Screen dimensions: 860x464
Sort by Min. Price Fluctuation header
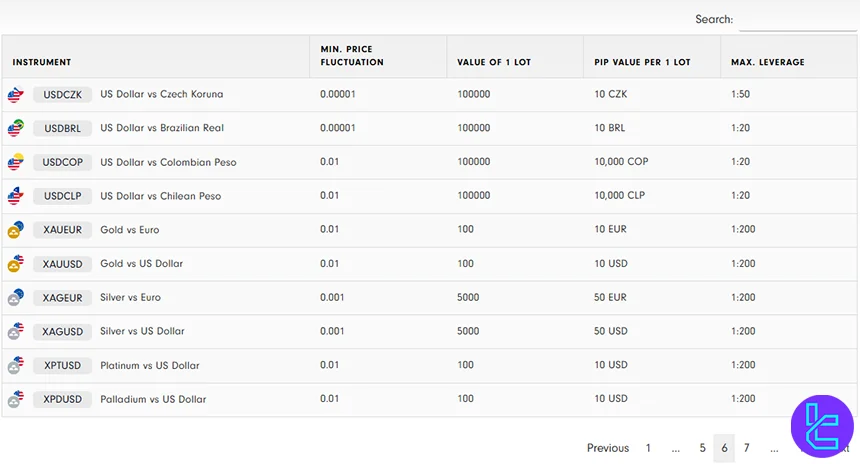352,56
